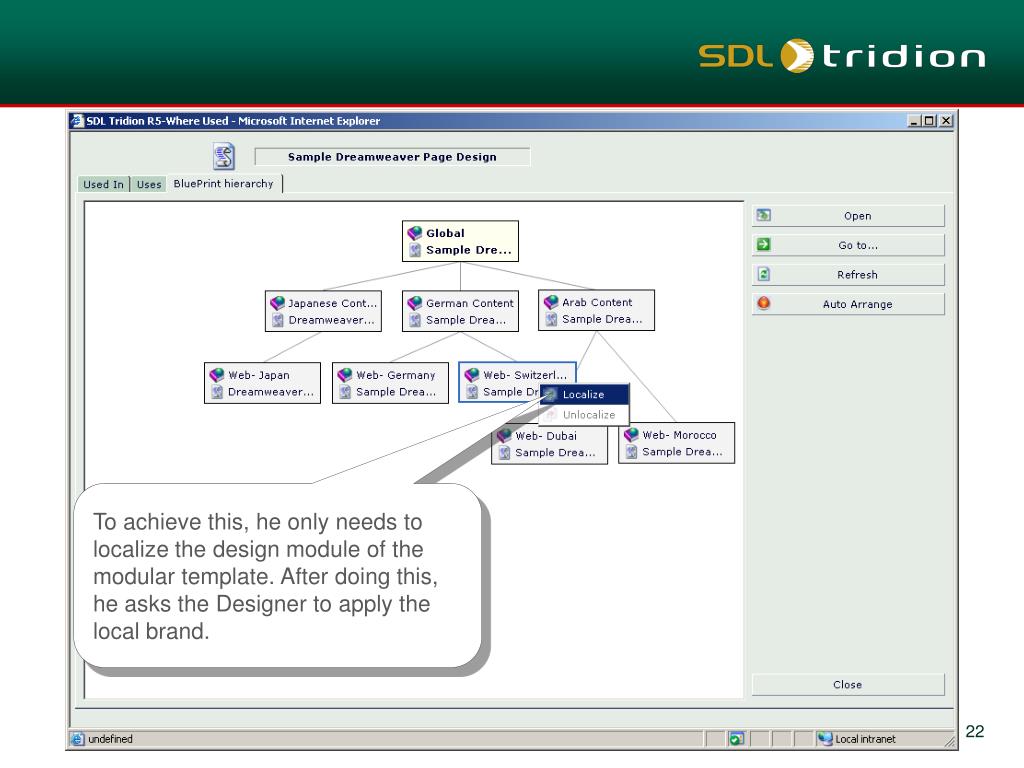Click the Local intranet status text
The width and height of the screenshot is (1024, 768).
click(x=865, y=739)
